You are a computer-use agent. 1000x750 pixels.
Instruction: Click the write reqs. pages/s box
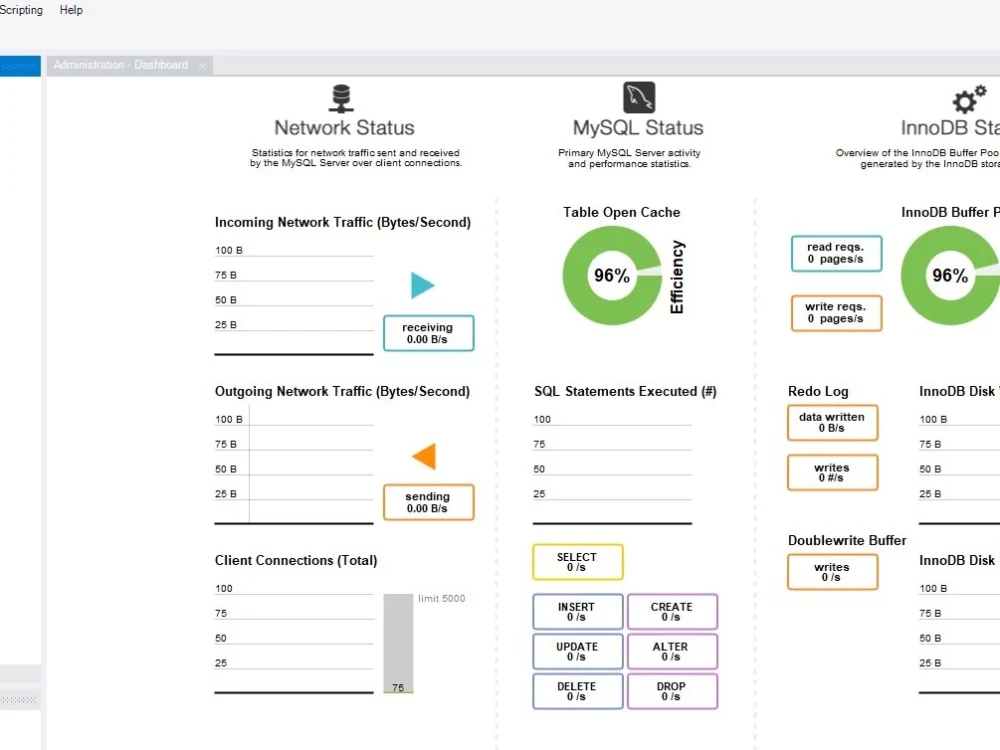pyautogui.click(x=837, y=312)
